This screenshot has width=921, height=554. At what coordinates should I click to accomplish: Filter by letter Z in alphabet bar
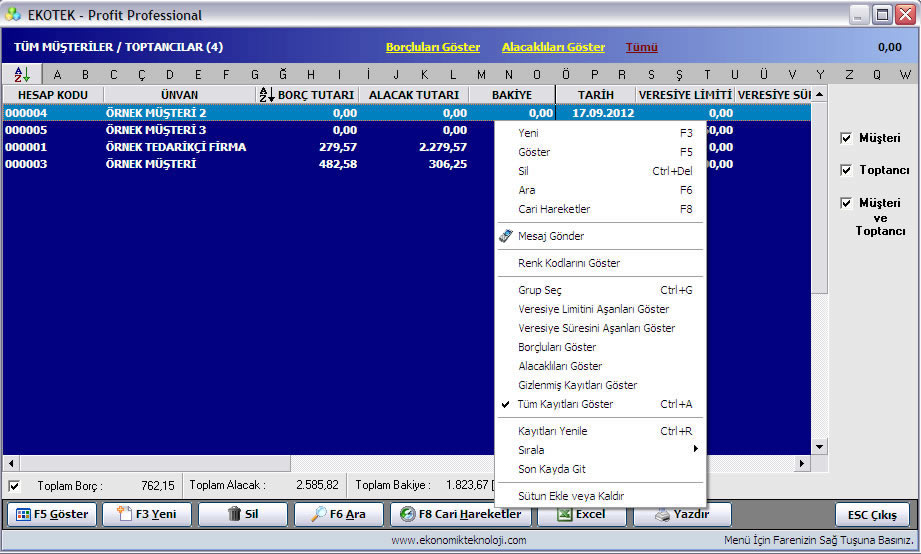[849, 74]
